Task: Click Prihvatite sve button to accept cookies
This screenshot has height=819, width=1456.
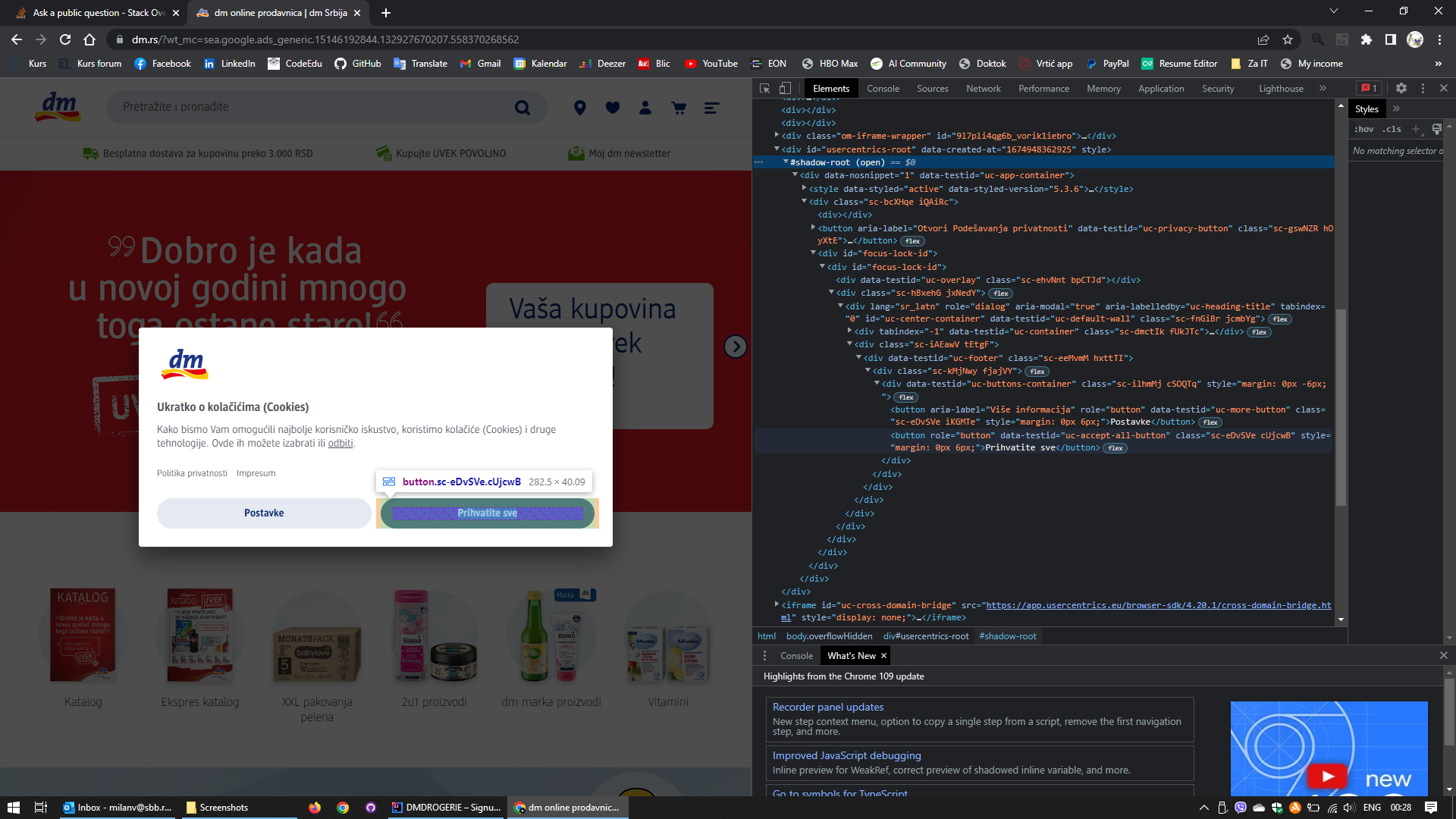Action: pyautogui.click(x=487, y=512)
